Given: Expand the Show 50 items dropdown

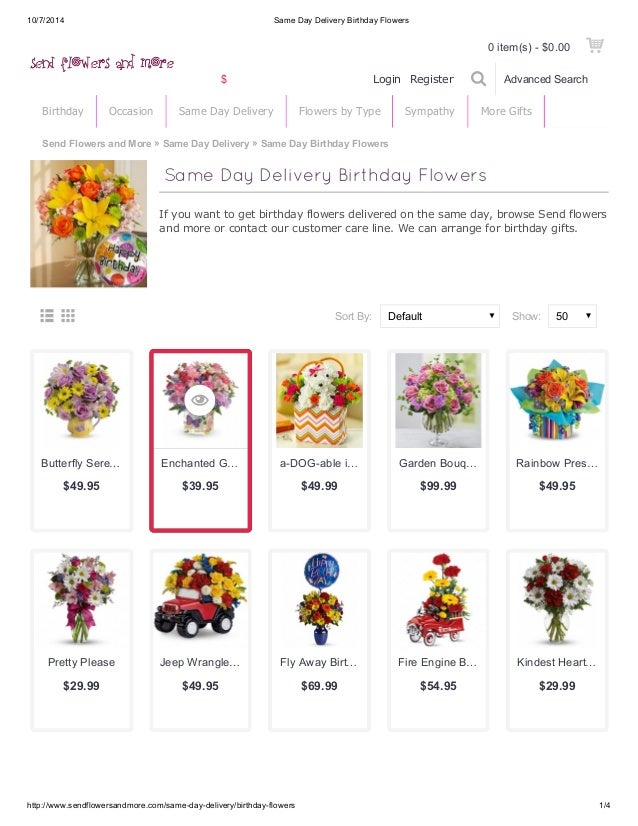Looking at the screenshot, I should (x=572, y=316).
